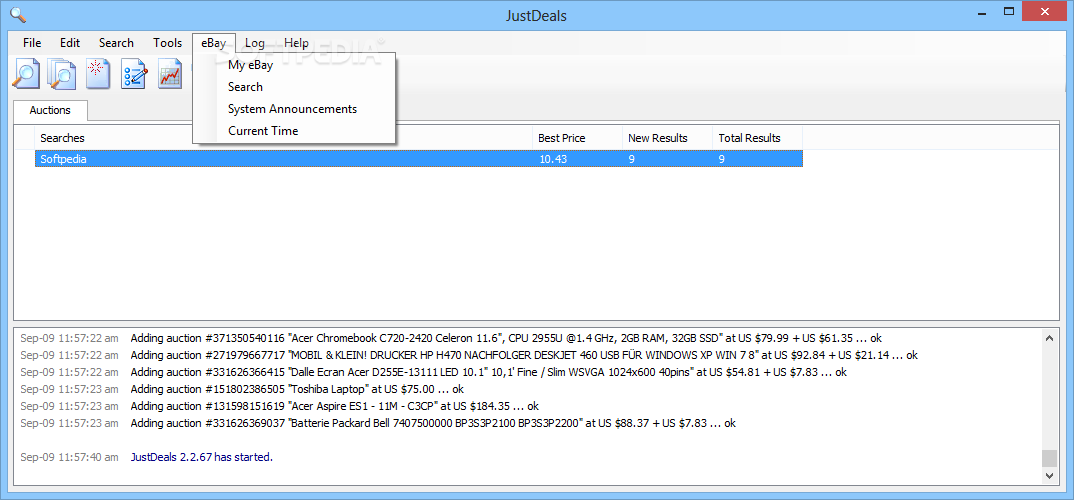Switch to the Auctions tab
1074x500 pixels.
coord(50,110)
